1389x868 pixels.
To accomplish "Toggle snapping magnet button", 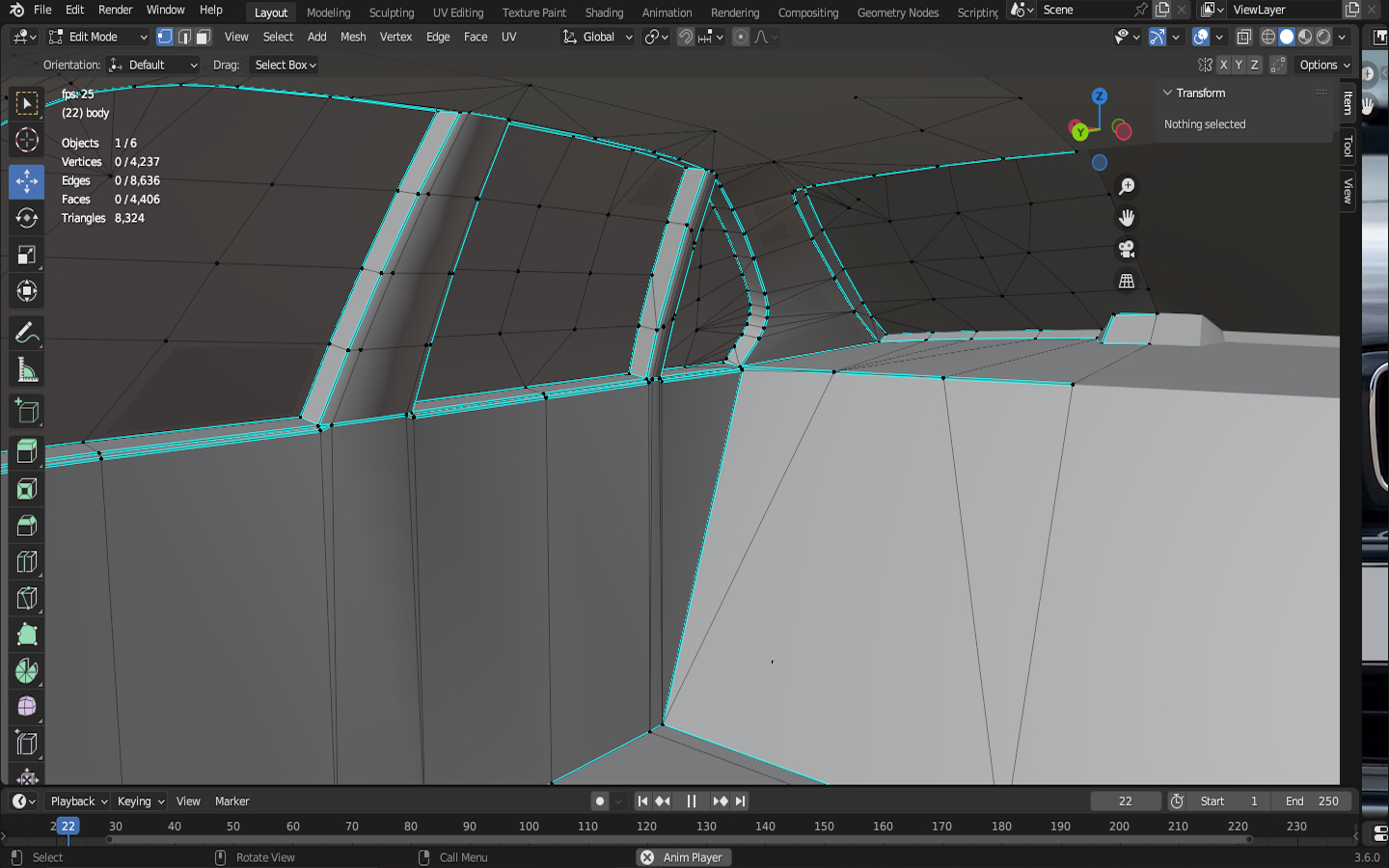I will (x=686, y=37).
